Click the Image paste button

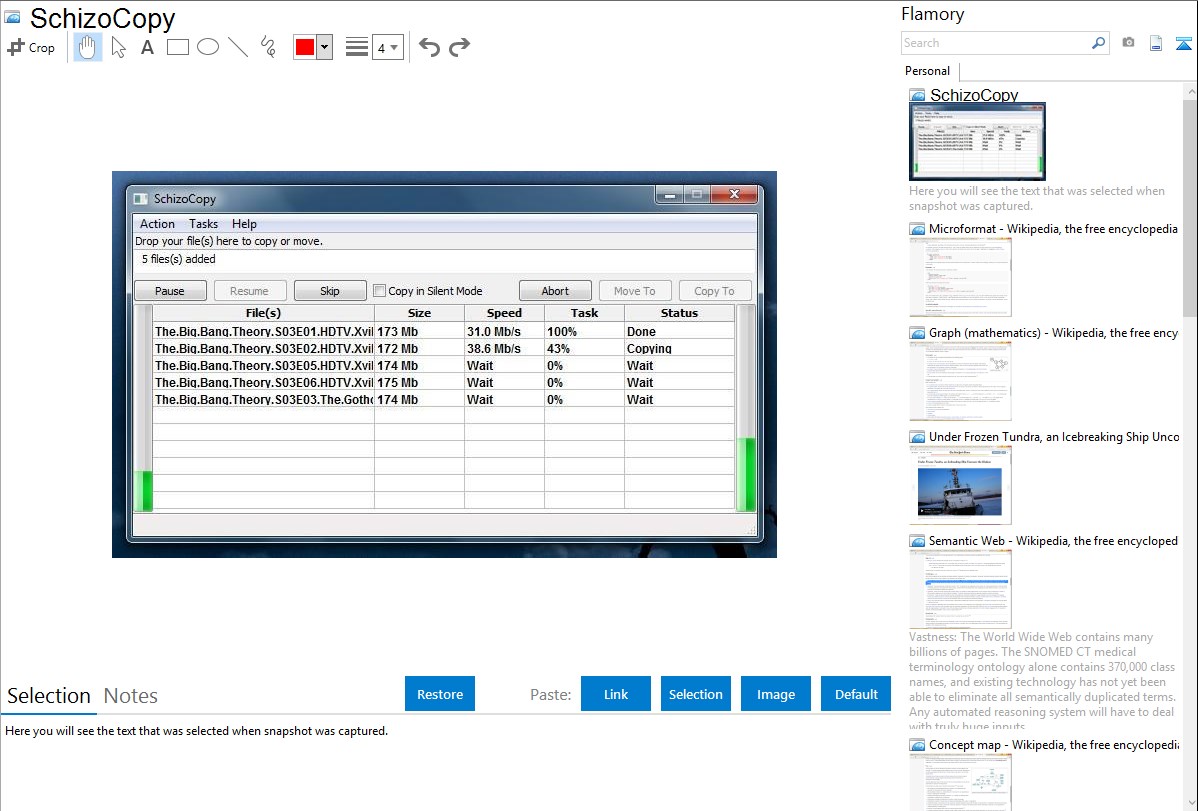pos(775,694)
